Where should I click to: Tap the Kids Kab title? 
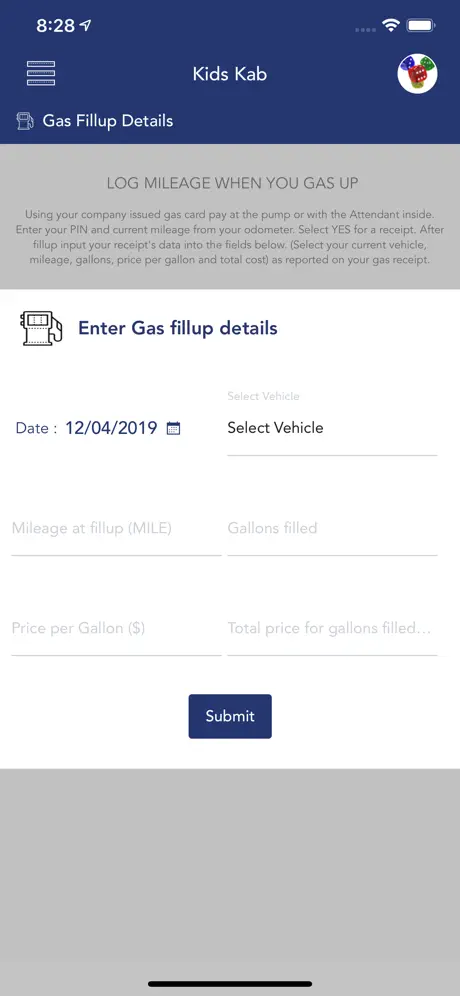230,74
